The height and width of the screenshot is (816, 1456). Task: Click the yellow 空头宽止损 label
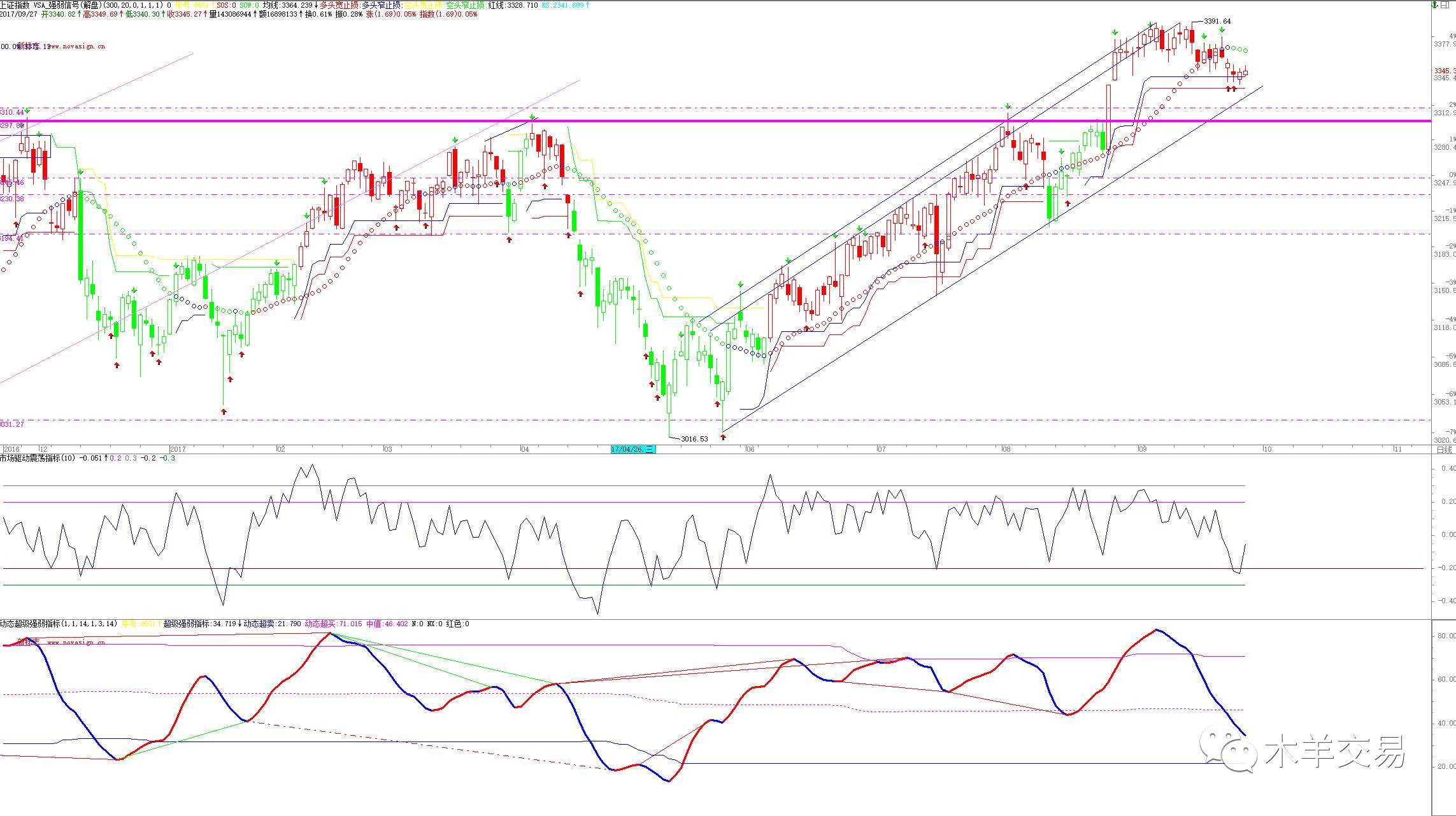[423, 5]
